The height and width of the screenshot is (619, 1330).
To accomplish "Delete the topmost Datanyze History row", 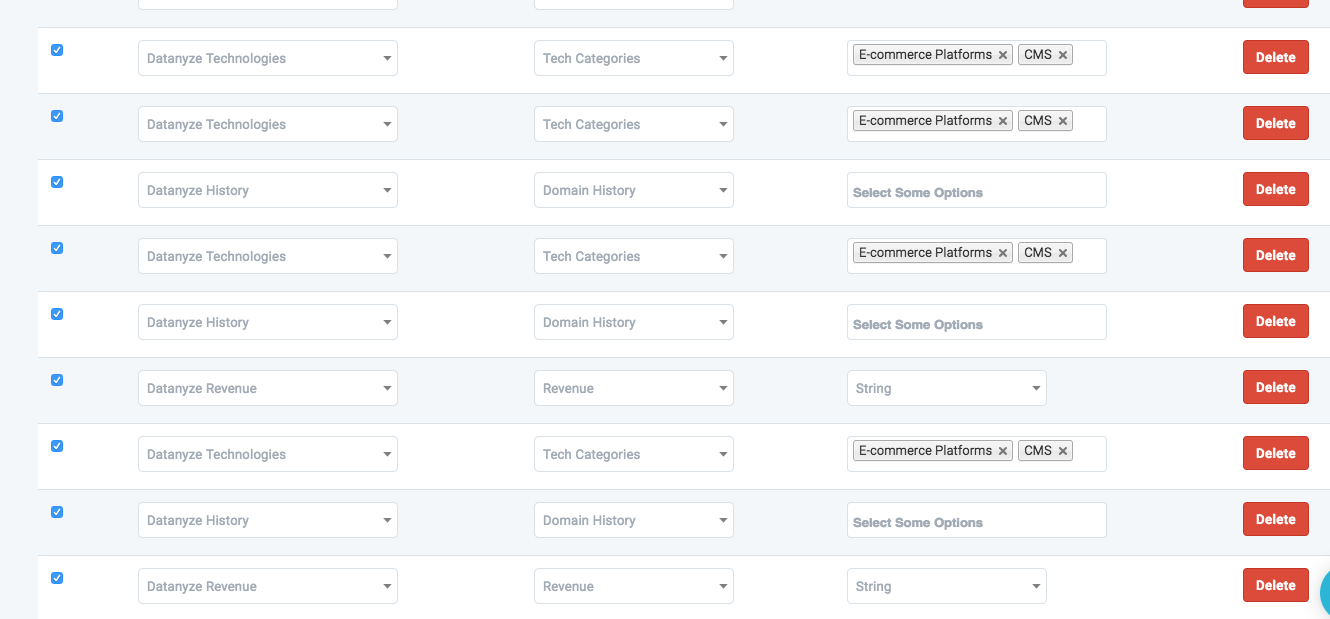I will (1275, 190).
